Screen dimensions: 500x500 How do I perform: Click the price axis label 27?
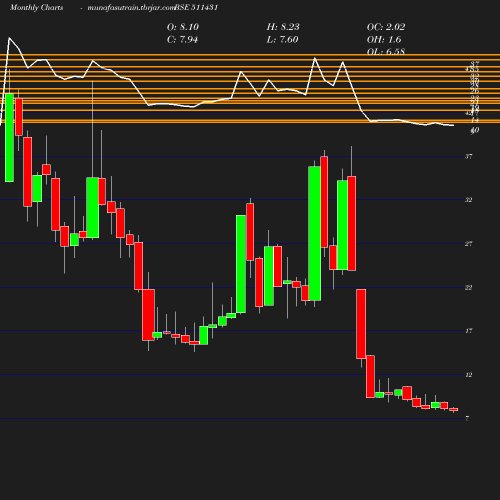coord(469,244)
